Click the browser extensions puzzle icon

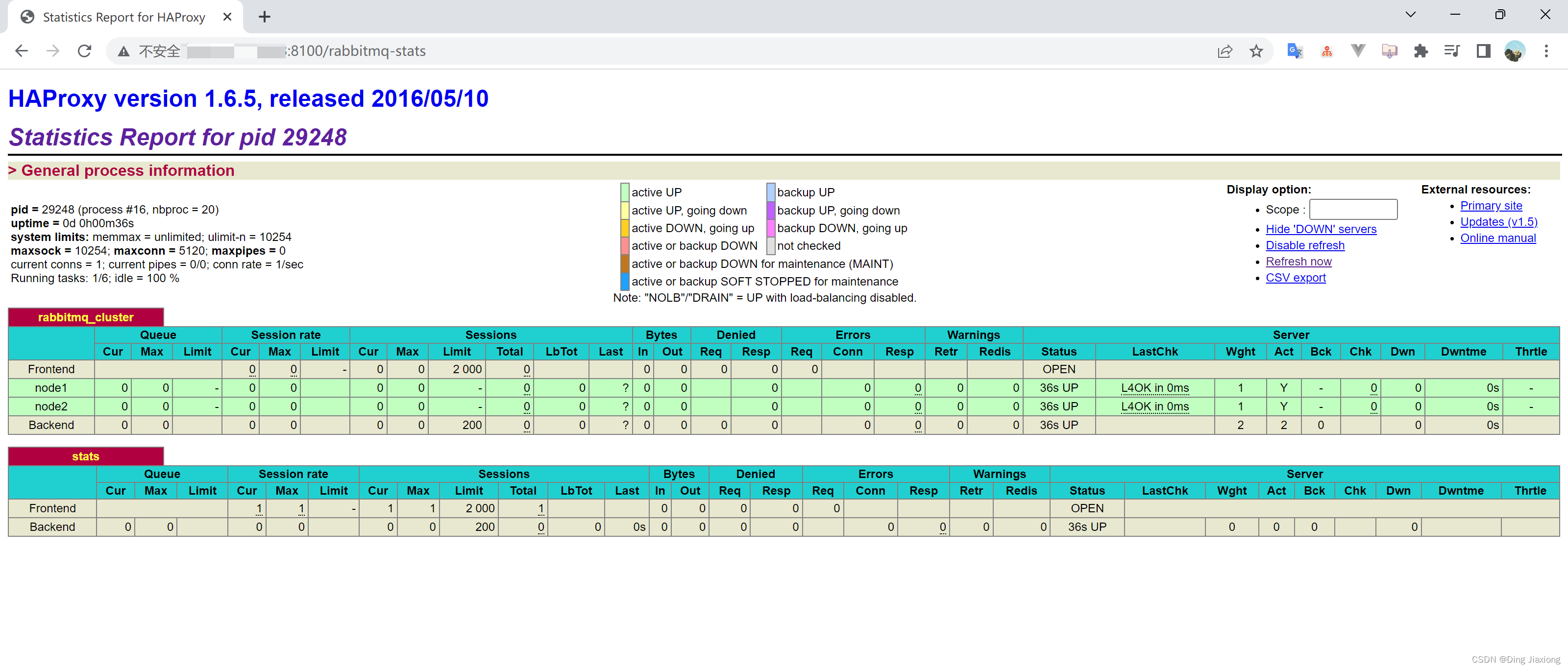point(1421,51)
